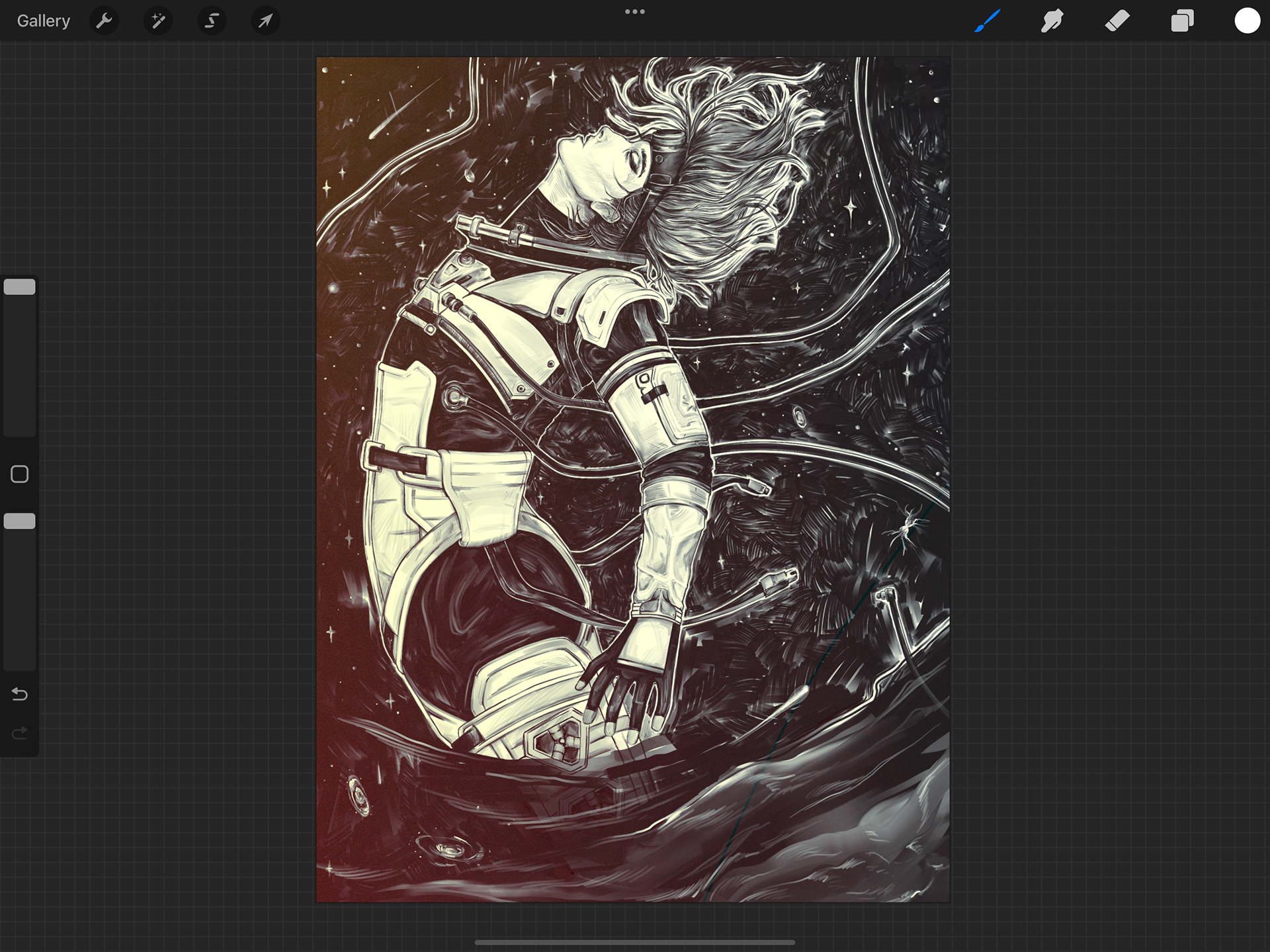Activate the Selection tool
Screen dimensions: 1270x952
[212, 21]
